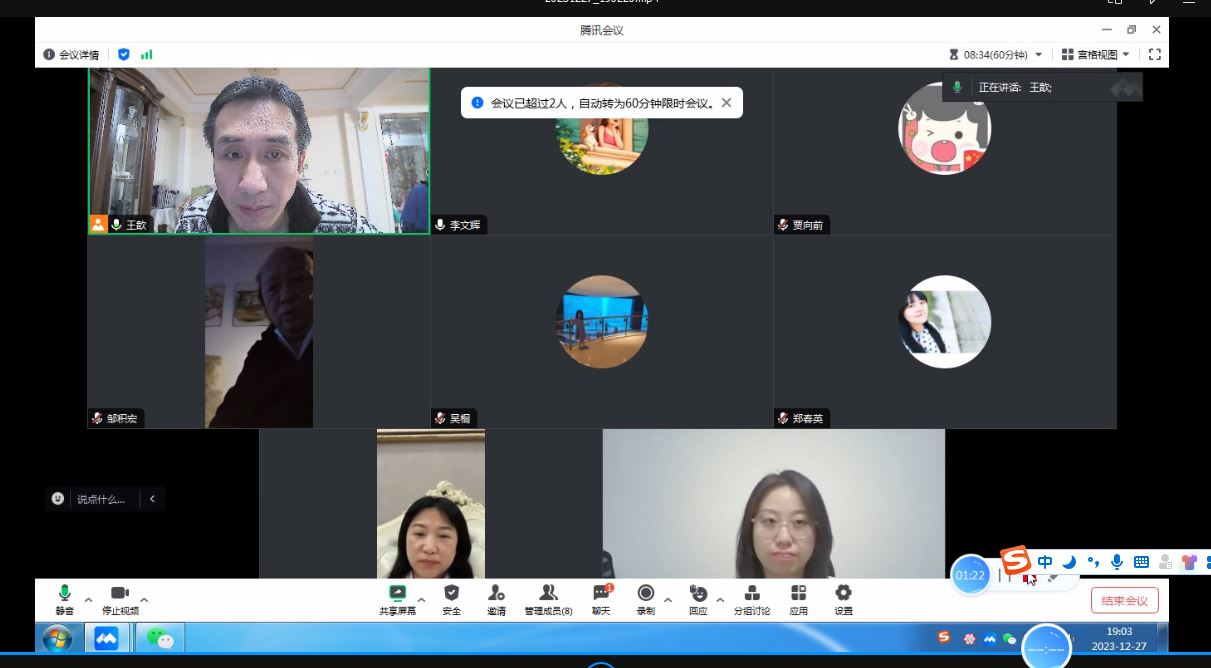The height and width of the screenshot is (668, 1211).
Task: Expand audio options arrow beside 静音
Action: (89, 600)
